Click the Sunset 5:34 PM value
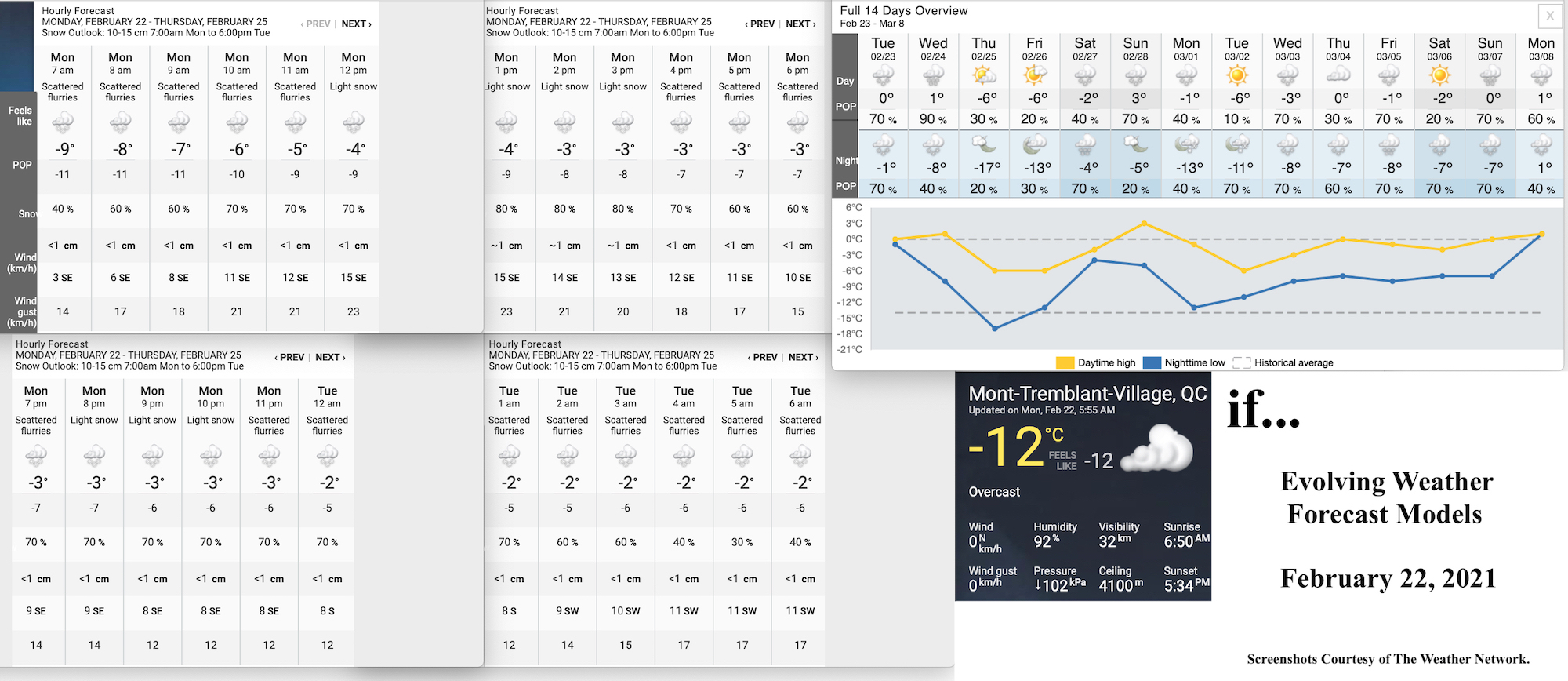 click(1186, 585)
